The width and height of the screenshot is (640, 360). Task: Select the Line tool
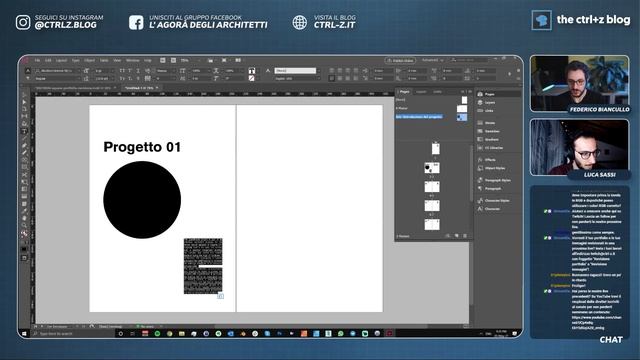tap(24, 138)
